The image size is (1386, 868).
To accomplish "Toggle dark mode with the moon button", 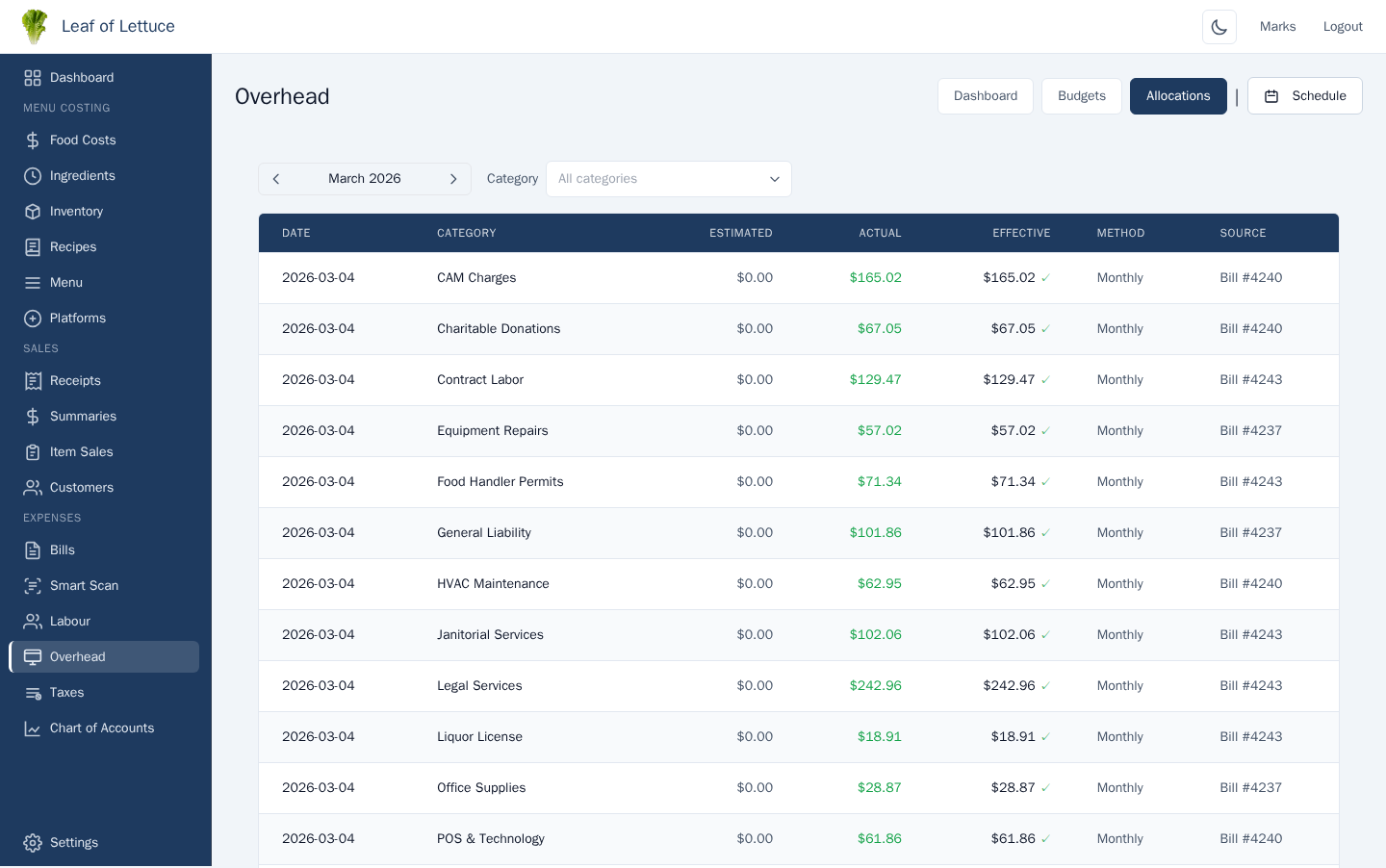I will pos(1219,26).
